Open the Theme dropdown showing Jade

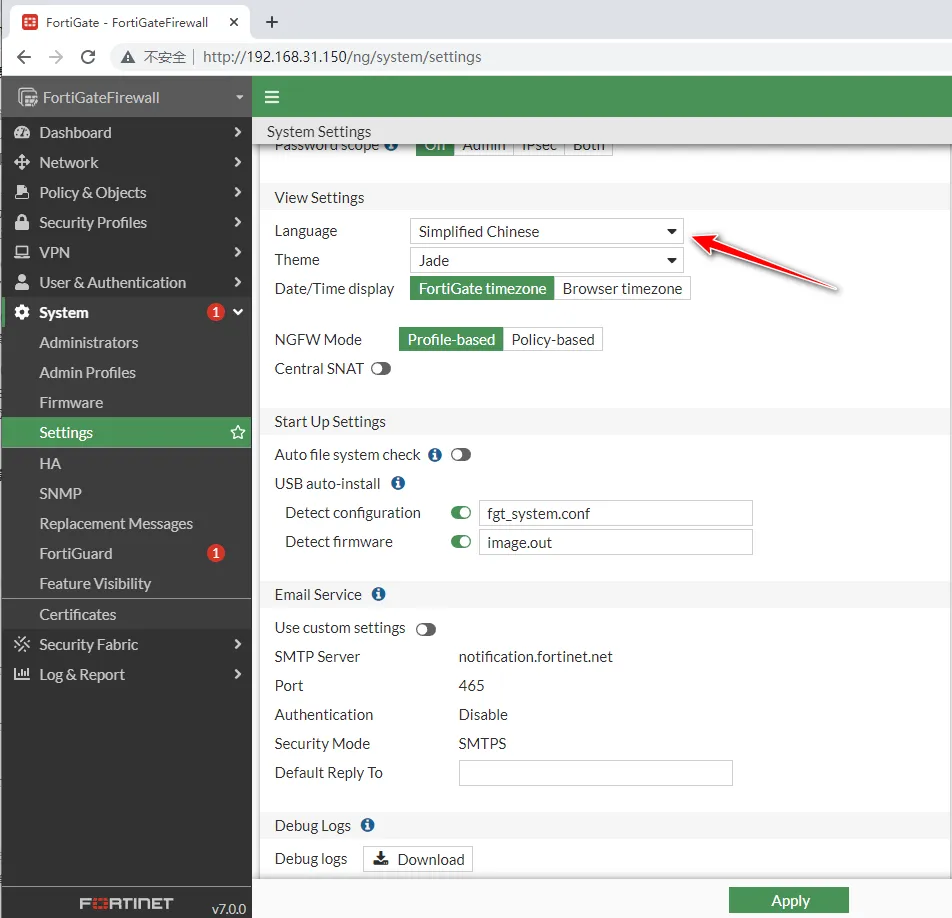point(546,260)
